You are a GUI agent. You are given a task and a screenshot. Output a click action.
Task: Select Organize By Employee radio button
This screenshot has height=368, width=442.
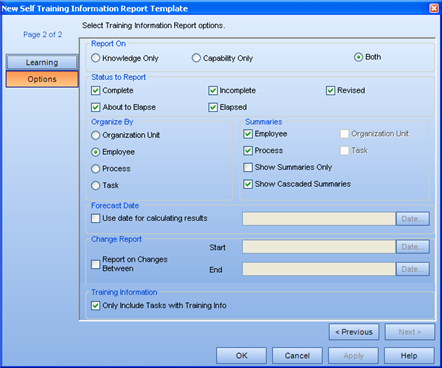click(x=95, y=152)
